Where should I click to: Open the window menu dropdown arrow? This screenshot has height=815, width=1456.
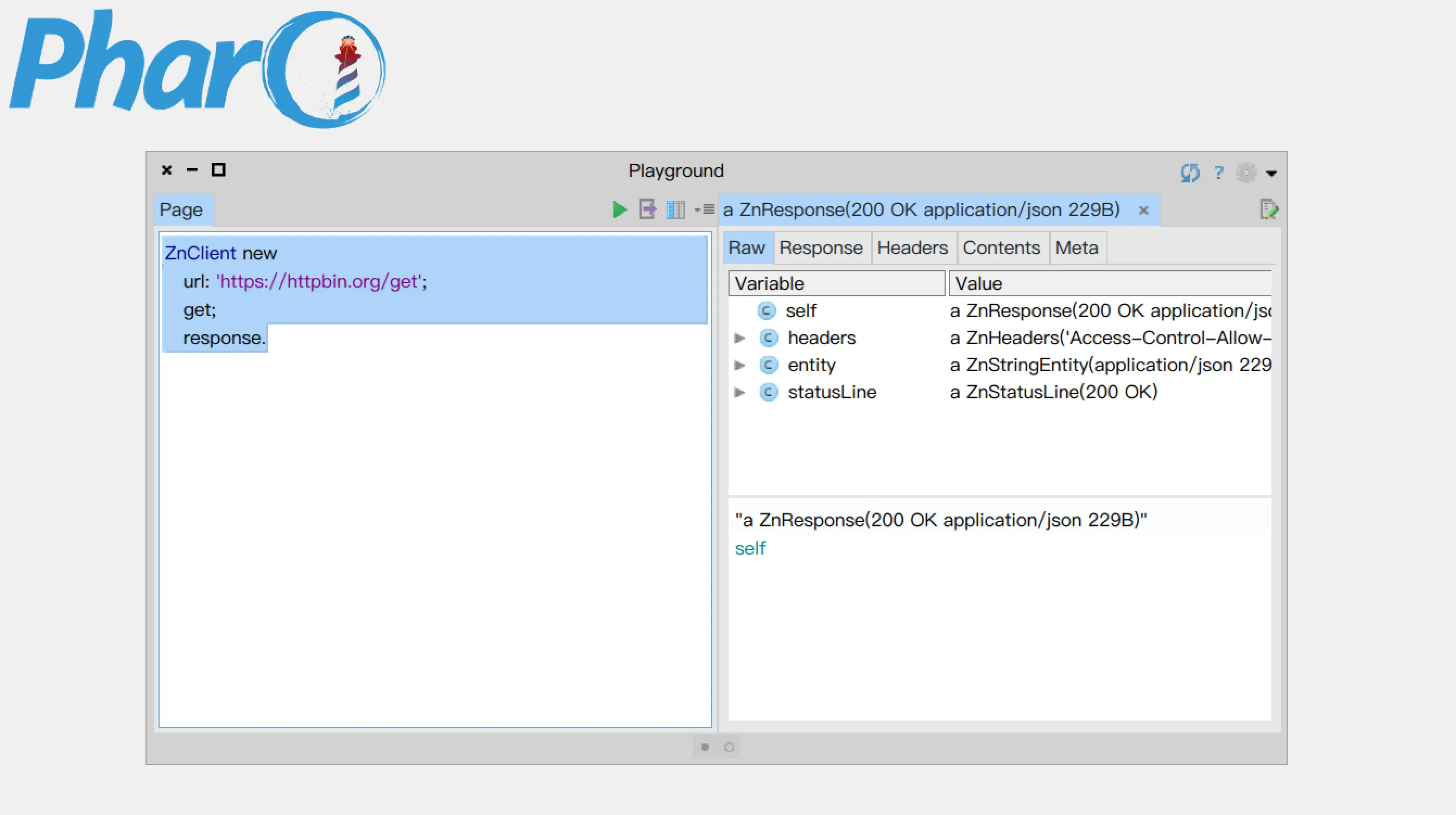pyautogui.click(x=1271, y=174)
